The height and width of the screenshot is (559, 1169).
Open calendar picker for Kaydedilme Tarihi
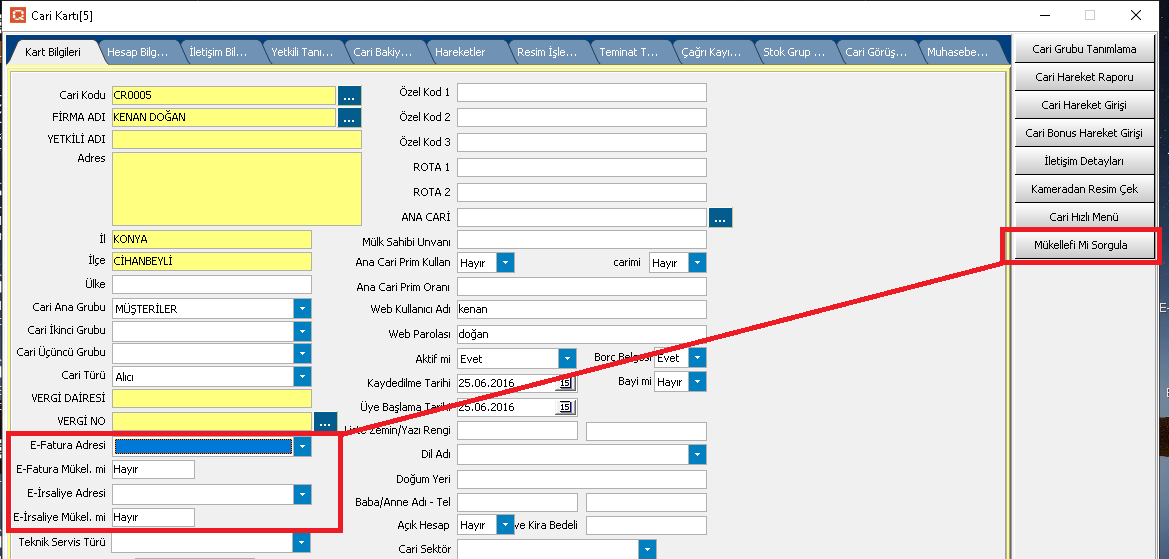[565, 383]
